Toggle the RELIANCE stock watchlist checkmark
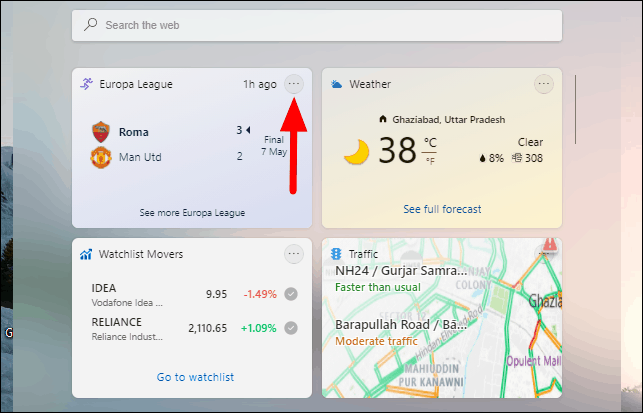Image resolution: width=643 pixels, height=413 pixels. (291, 328)
